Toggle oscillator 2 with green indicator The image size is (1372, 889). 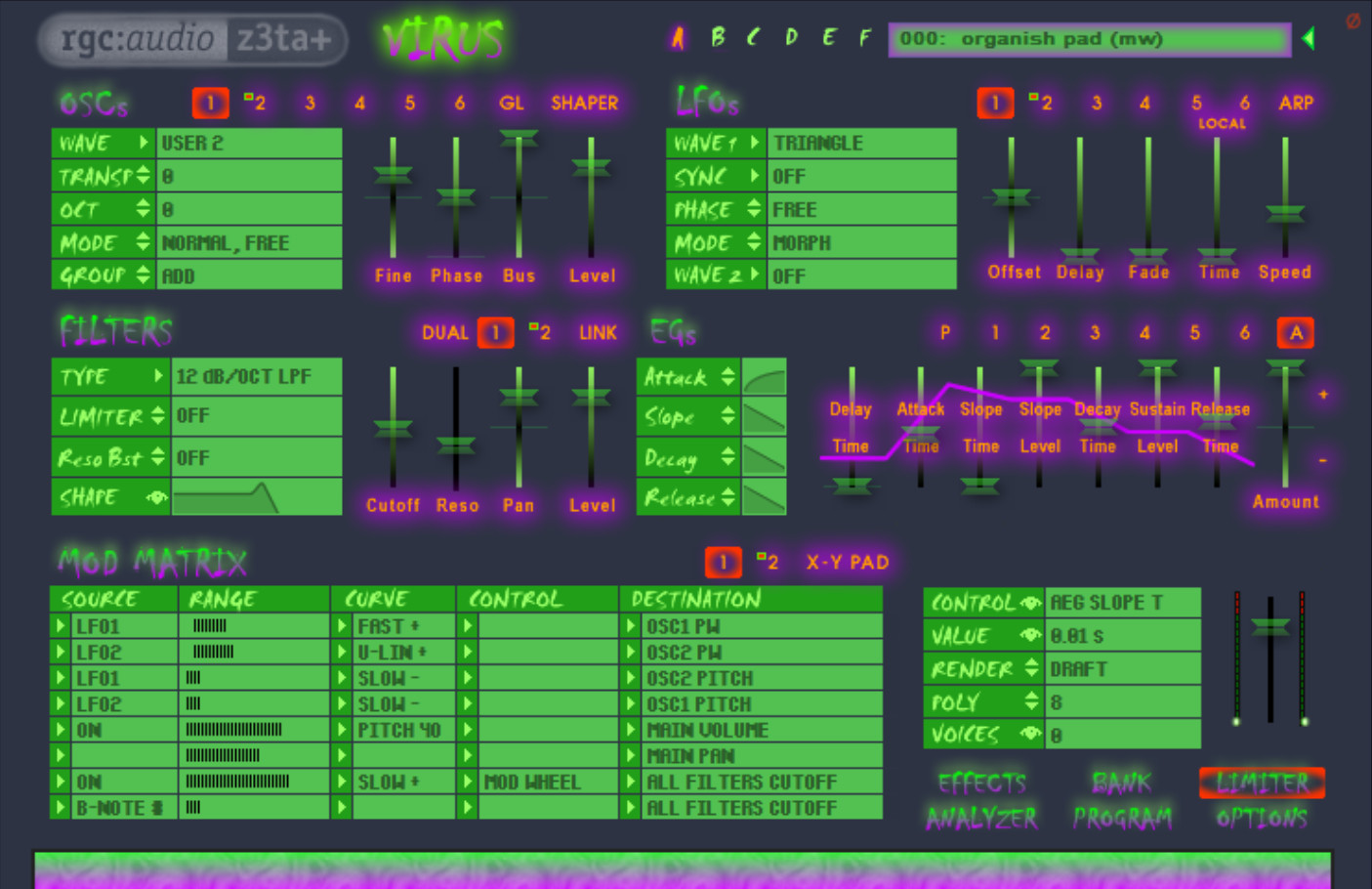[x=255, y=103]
